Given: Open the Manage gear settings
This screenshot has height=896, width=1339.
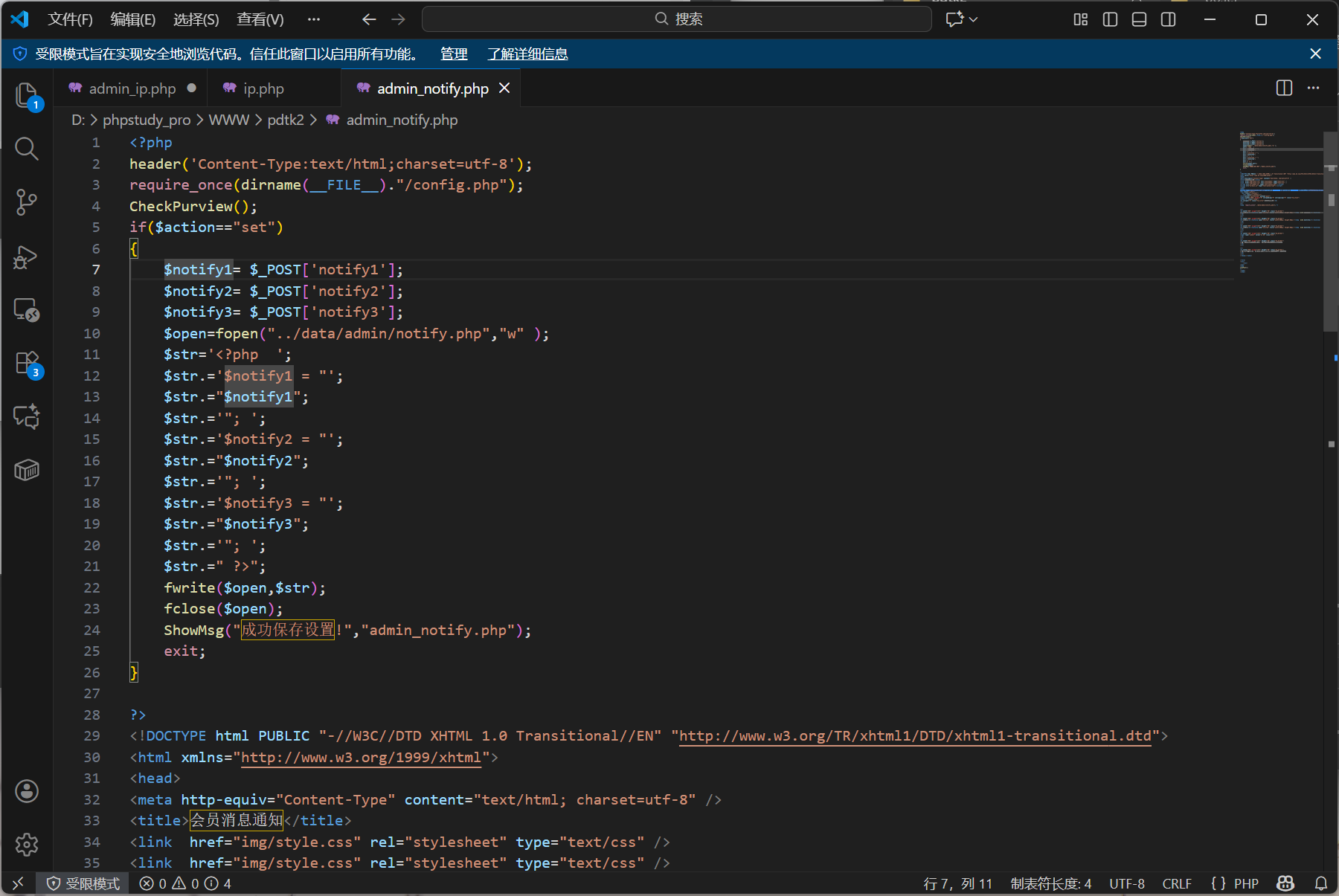Looking at the screenshot, I should [x=27, y=845].
